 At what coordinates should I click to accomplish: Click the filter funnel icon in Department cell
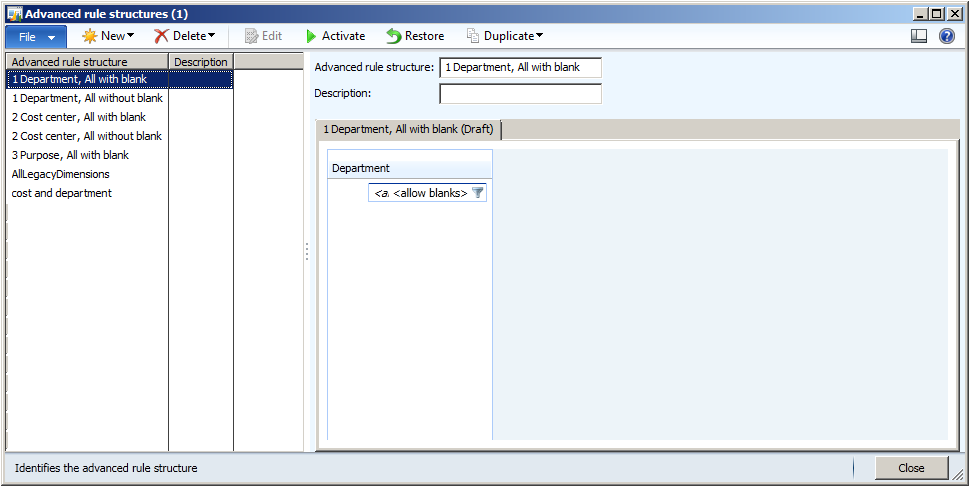(478, 193)
